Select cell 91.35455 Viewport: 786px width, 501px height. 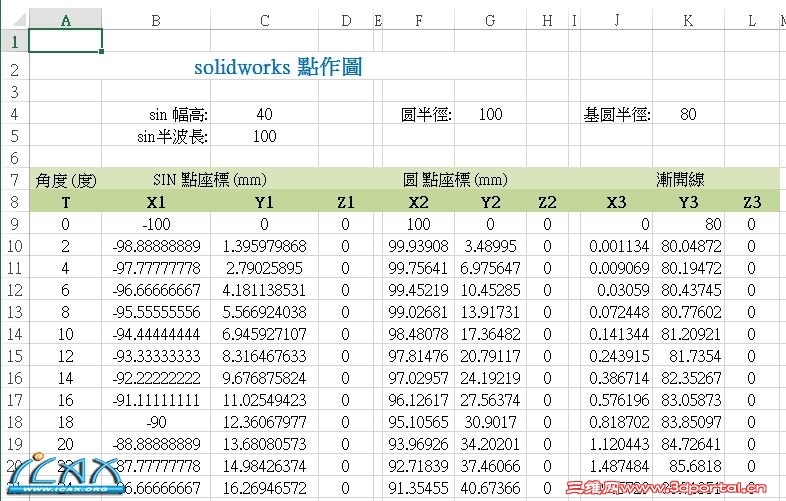pos(419,488)
